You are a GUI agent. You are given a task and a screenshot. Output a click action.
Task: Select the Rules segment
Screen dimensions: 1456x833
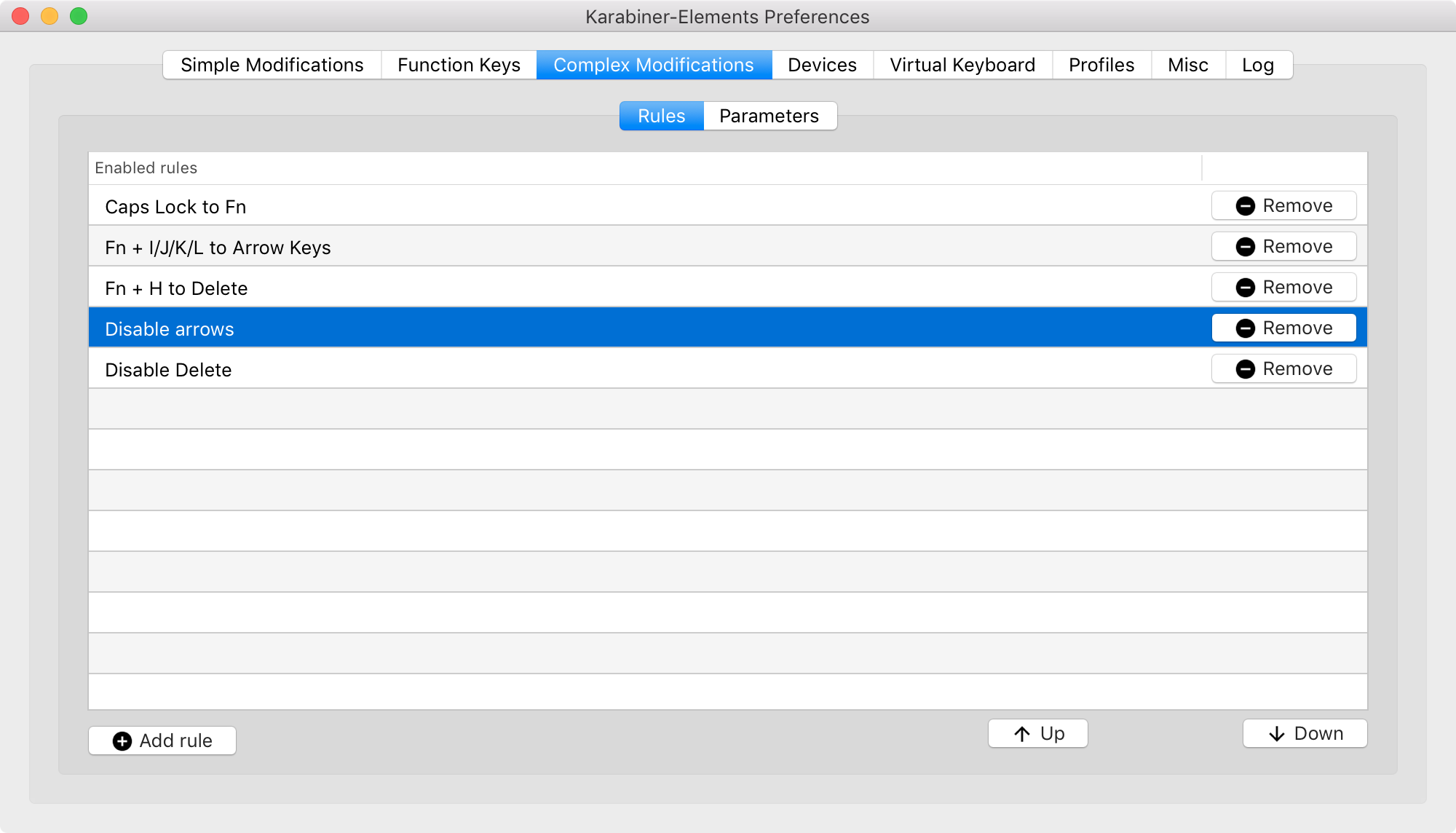[661, 117]
